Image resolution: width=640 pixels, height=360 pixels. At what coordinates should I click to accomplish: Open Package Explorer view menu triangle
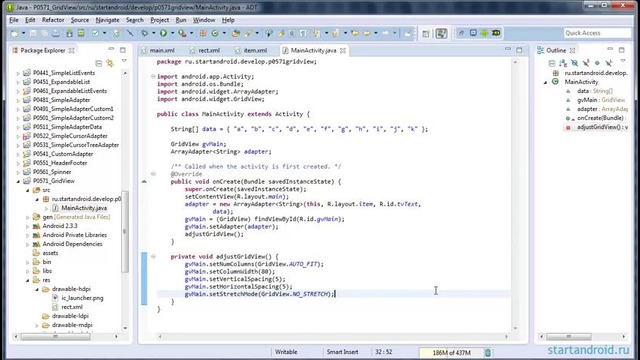pos(124,61)
